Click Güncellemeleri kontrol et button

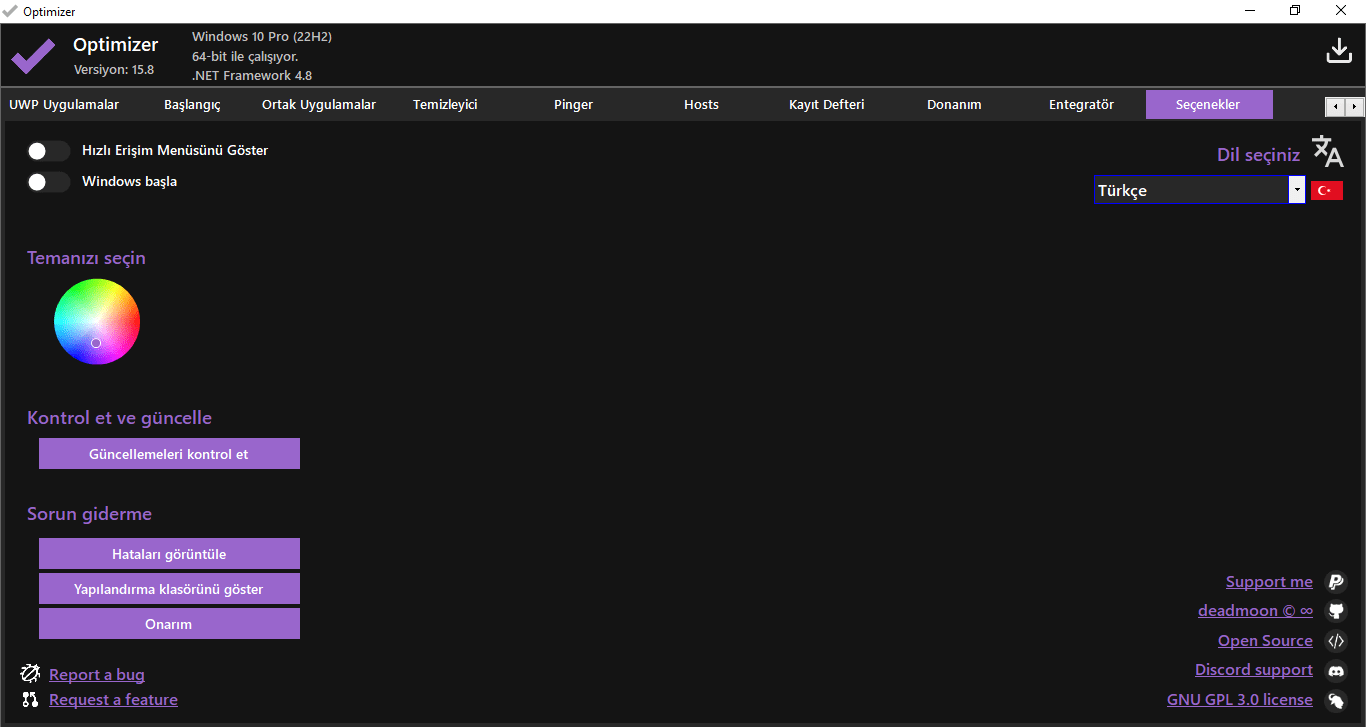pyautogui.click(x=169, y=453)
